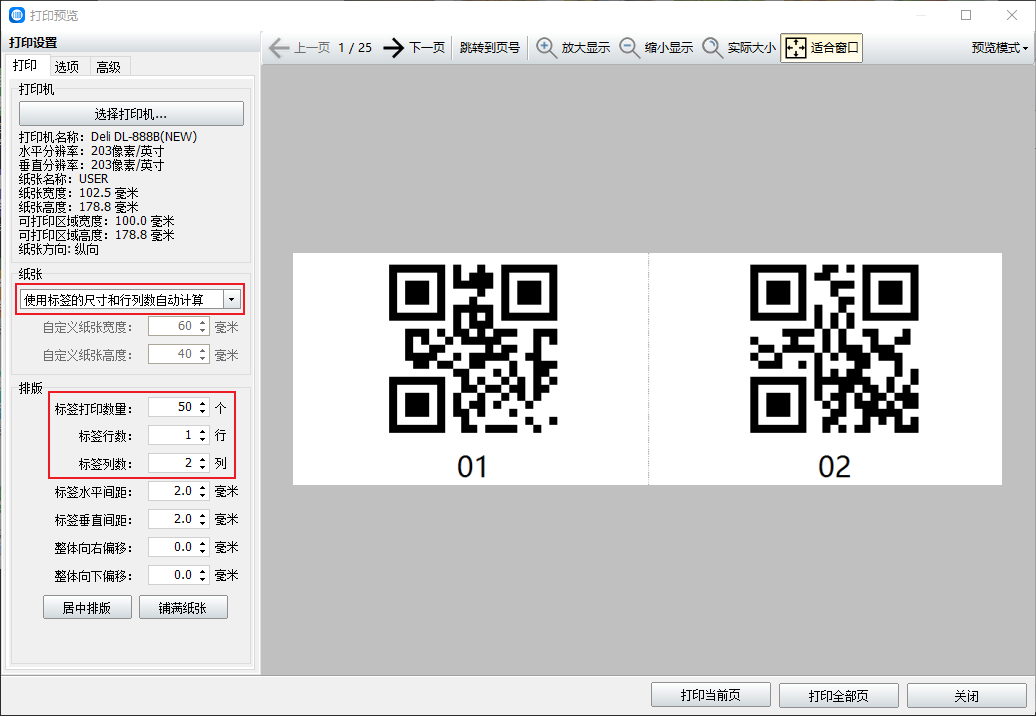The image size is (1036, 716).
Task: Click 居中排版 button
Action: tap(87, 607)
